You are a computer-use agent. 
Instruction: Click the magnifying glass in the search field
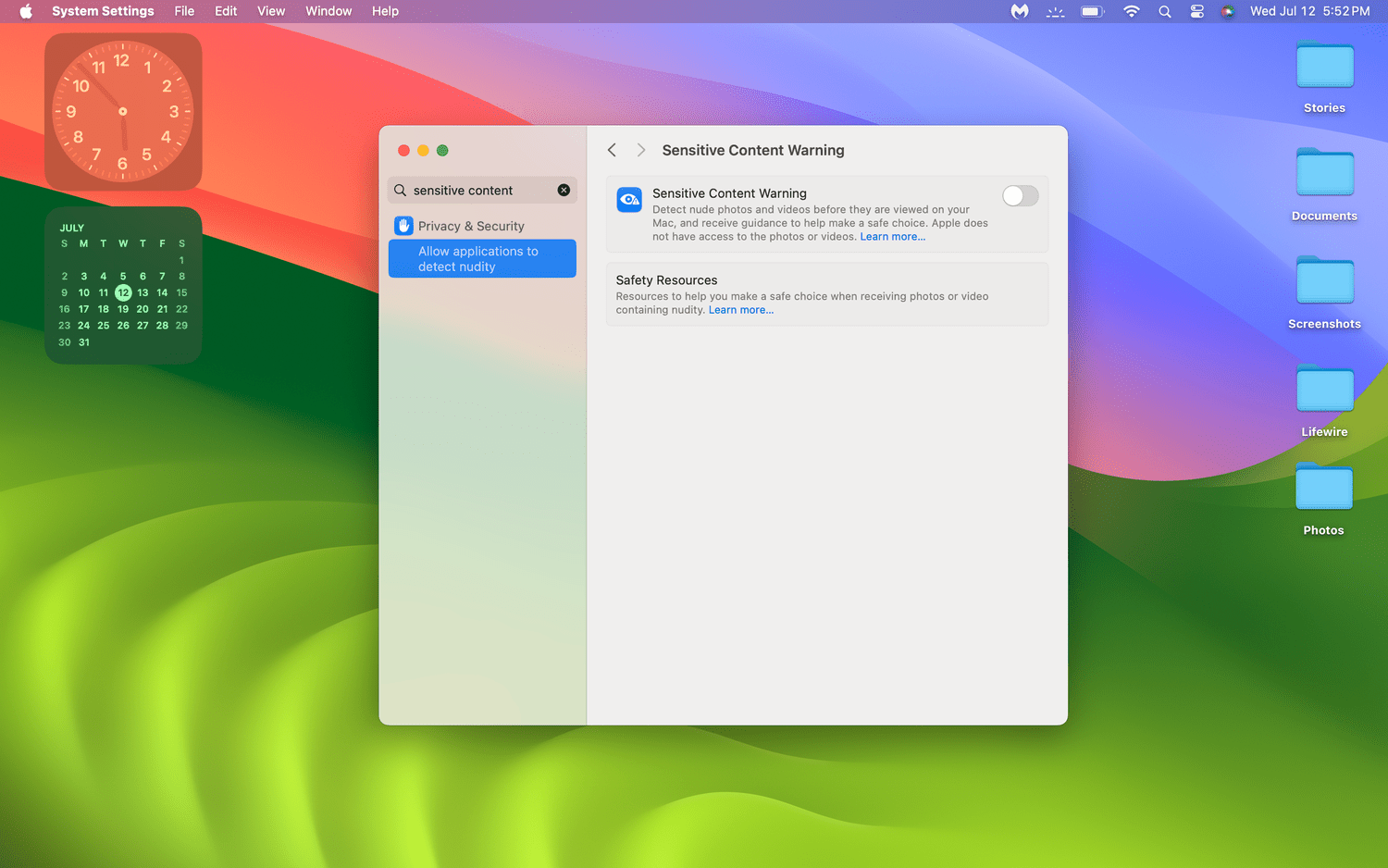(x=401, y=190)
